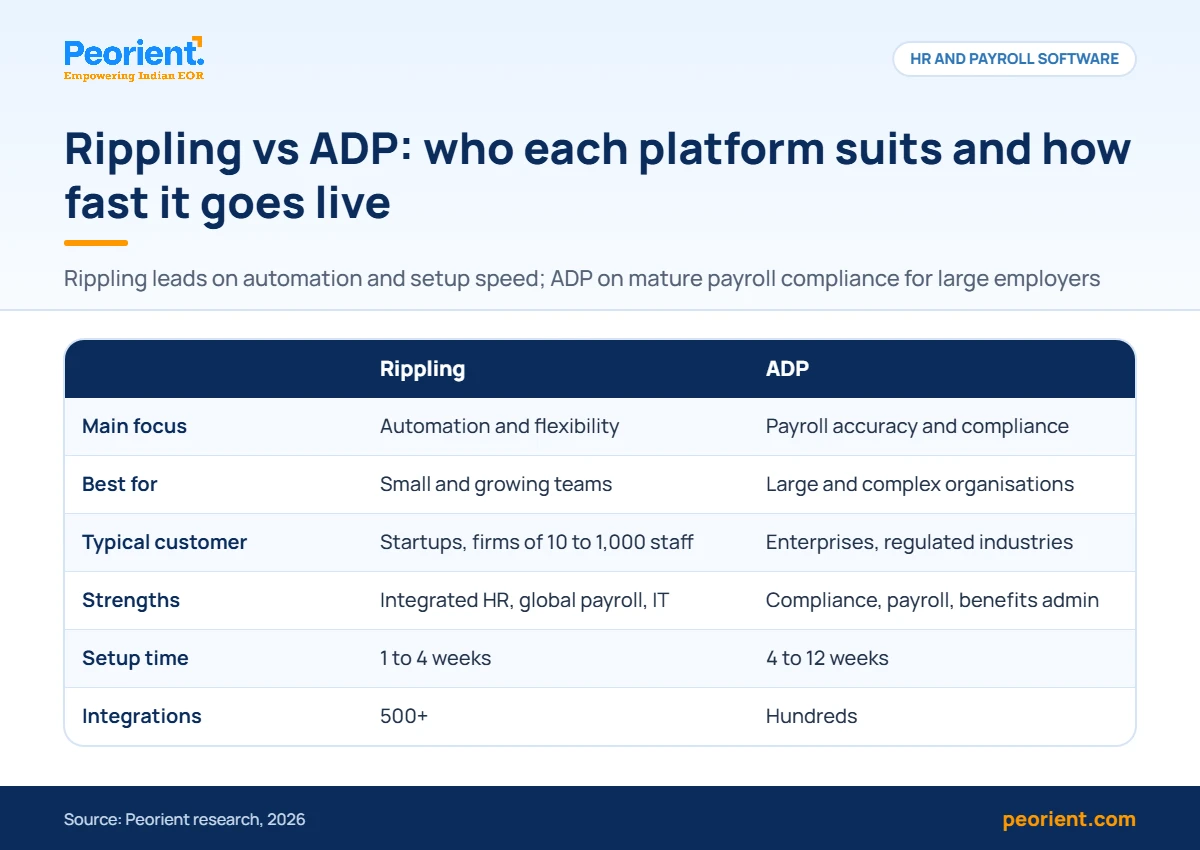Click the Rippling column header
The image size is (1200, 850).
pyautogui.click(x=422, y=368)
